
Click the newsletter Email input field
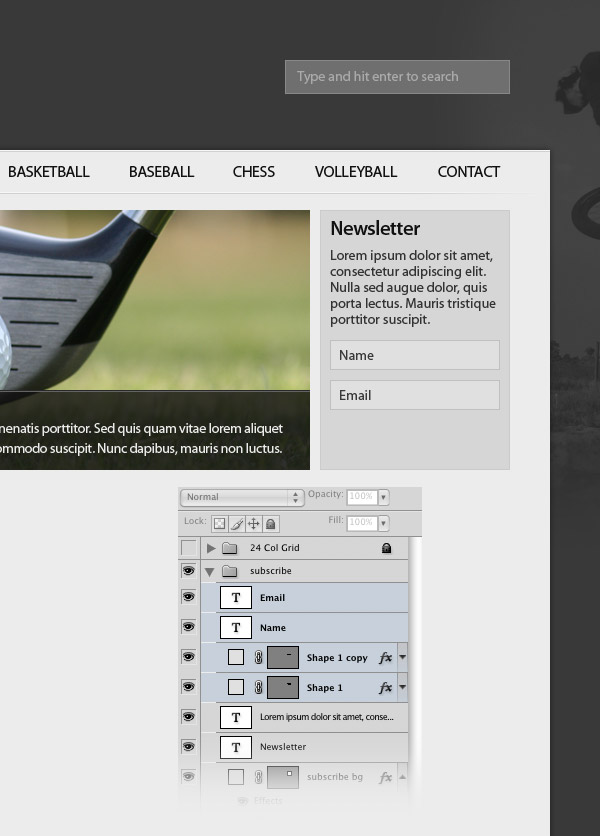[415, 395]
